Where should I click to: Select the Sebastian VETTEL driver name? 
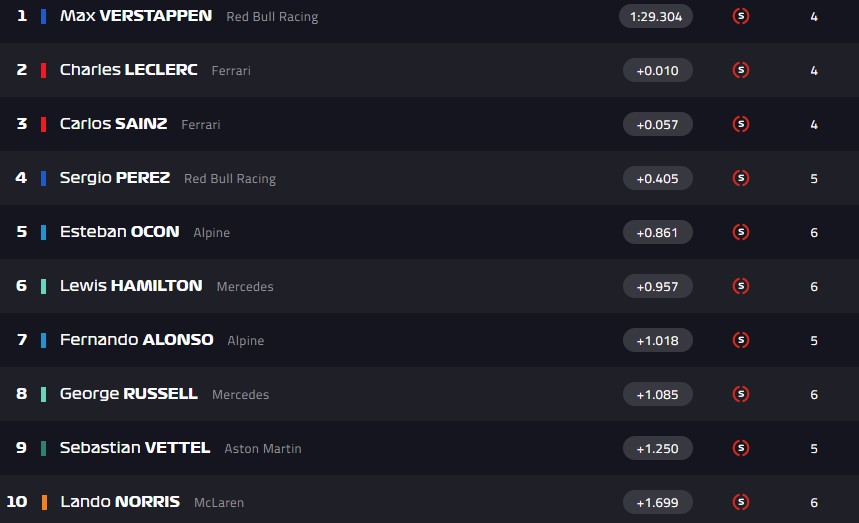point(135,448)
